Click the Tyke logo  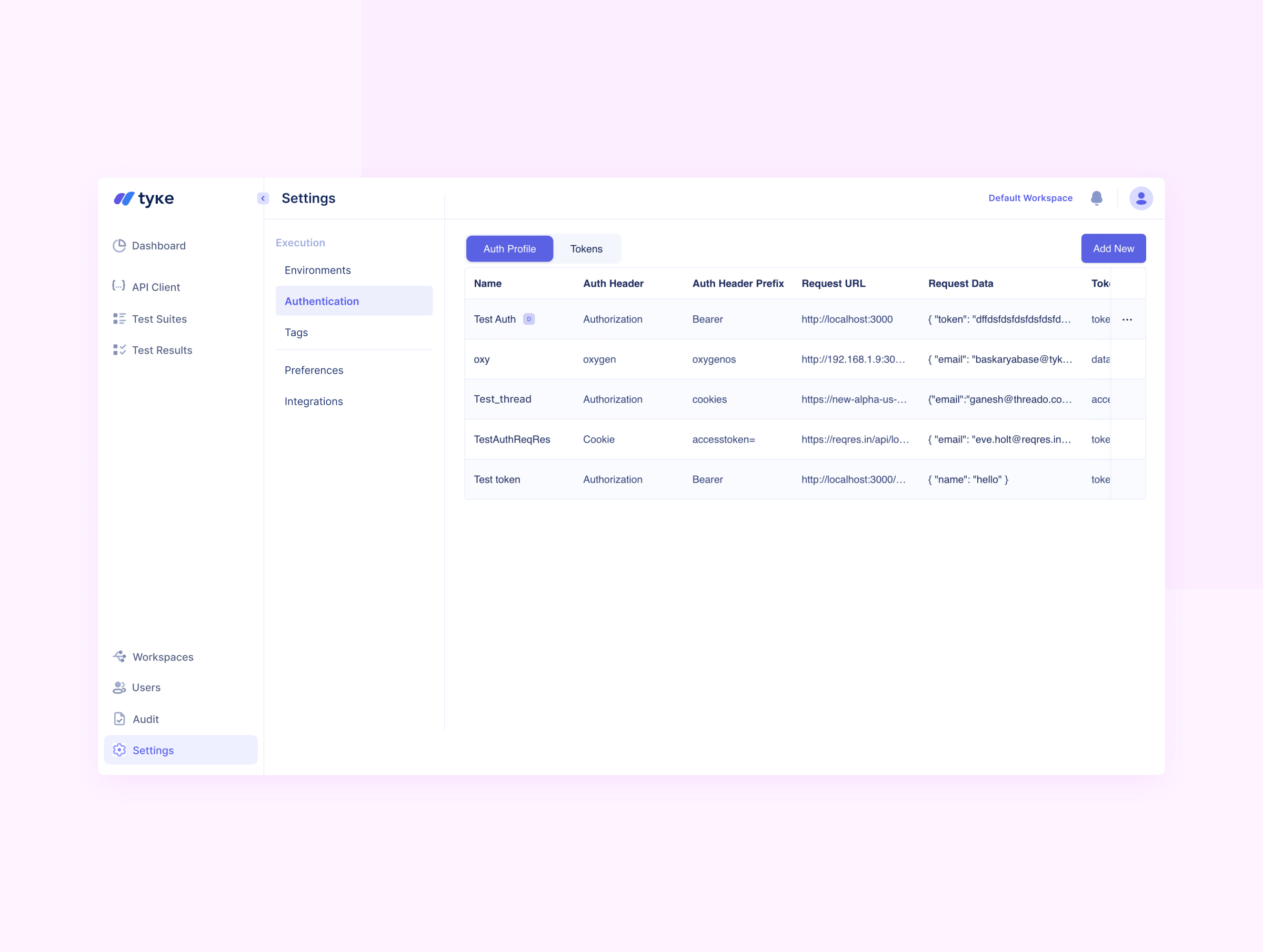(144, 199)
